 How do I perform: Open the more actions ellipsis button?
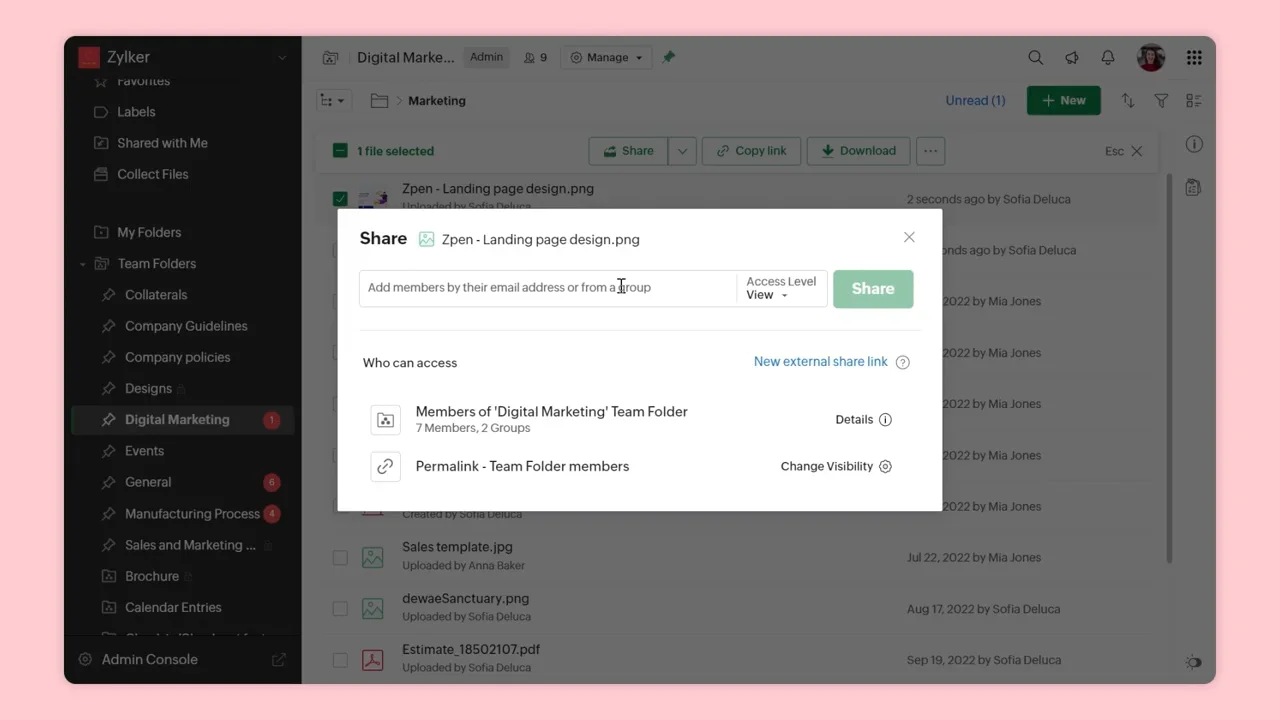coord(931,151)
